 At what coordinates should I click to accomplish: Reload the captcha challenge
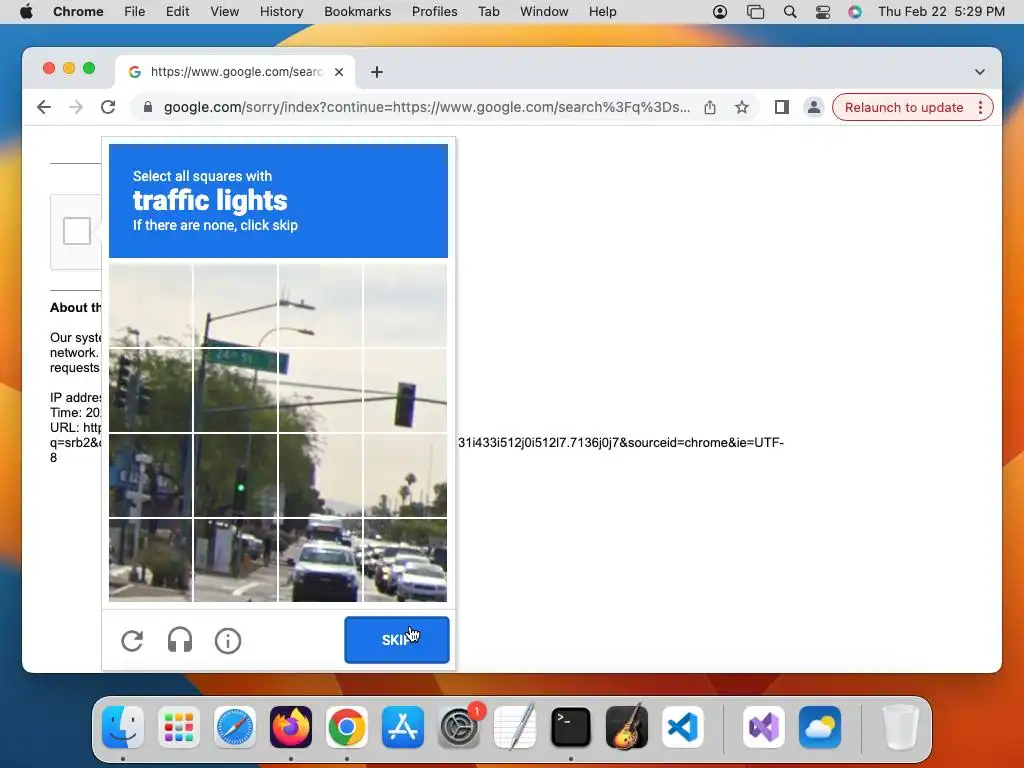pos(132,641)
